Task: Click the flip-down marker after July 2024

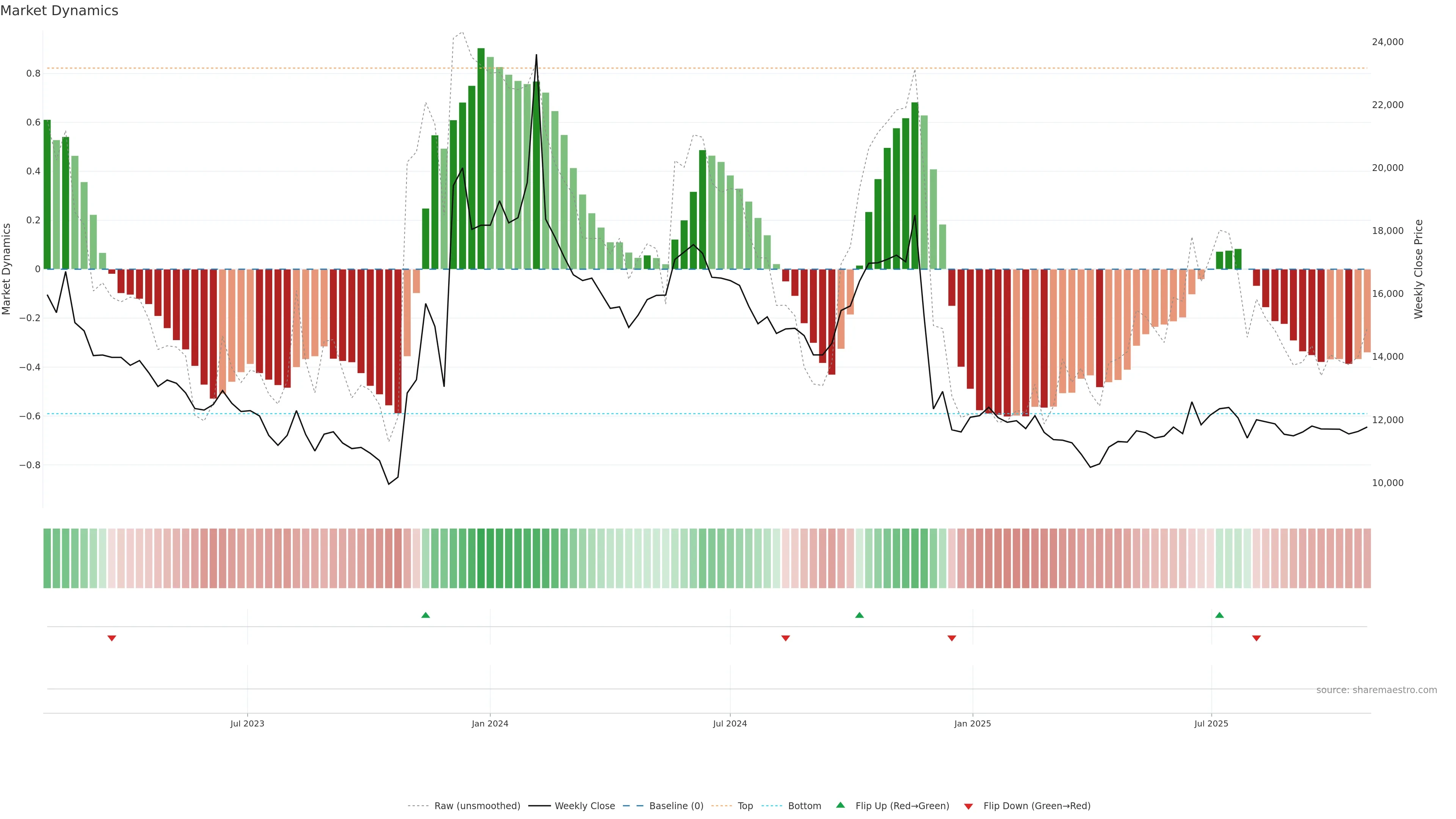Action: click(785, 638)
